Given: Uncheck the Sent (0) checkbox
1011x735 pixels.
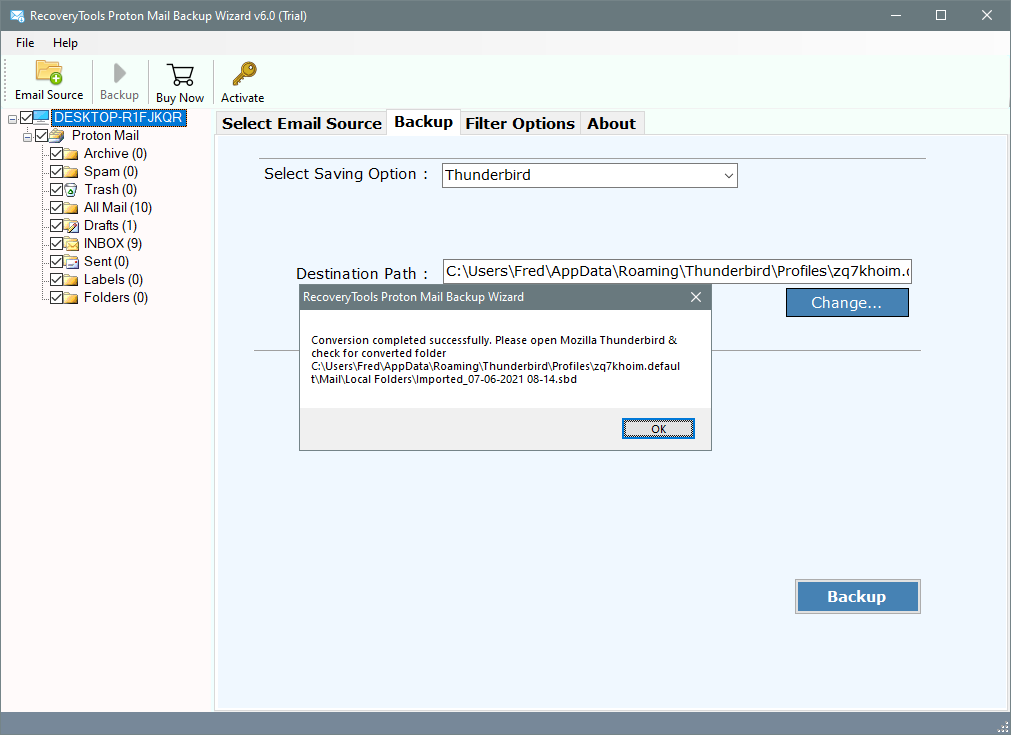Looking at the screenshot, I should pyautogui.click(x=57, y=261).
